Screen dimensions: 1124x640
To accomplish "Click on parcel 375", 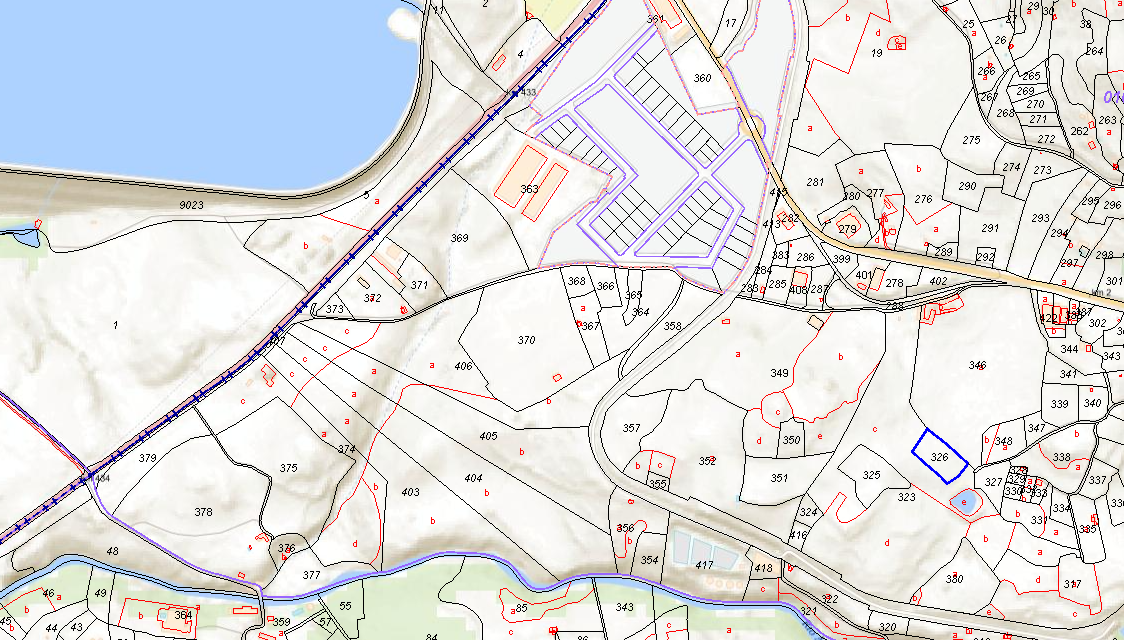I will point(288,468).
